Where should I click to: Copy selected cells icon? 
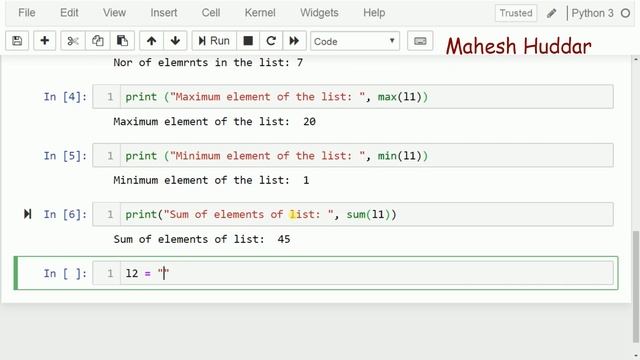(x=98, y=41)
